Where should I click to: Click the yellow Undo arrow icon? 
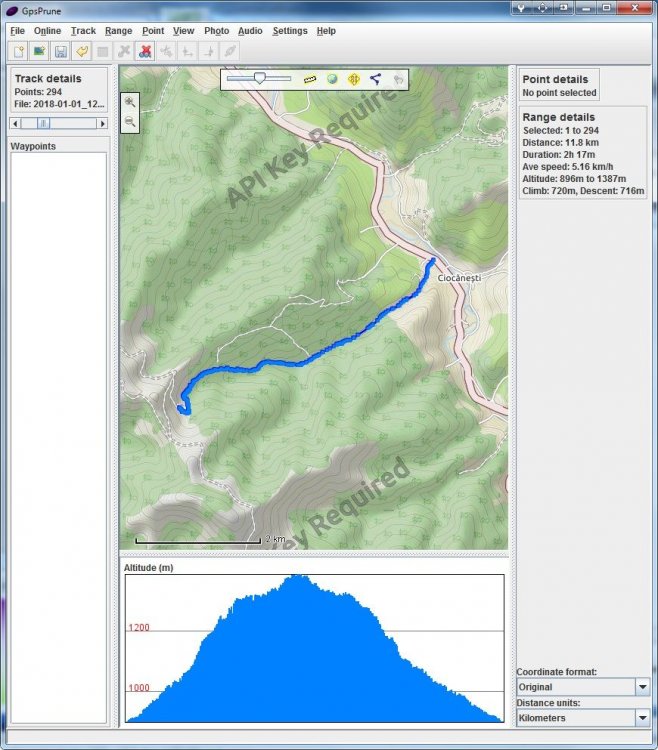(82, 52)
